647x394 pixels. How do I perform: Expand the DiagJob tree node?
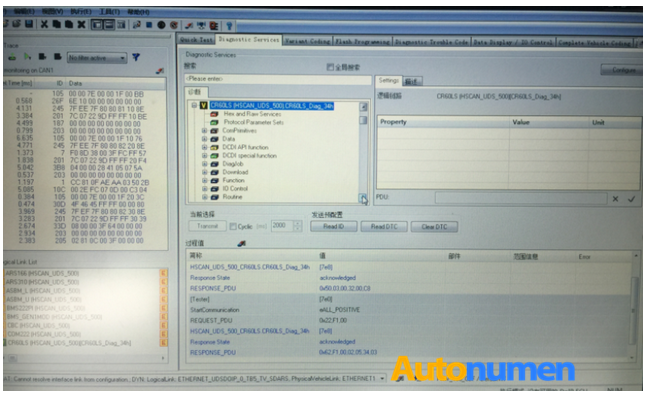tap(204, 164)
